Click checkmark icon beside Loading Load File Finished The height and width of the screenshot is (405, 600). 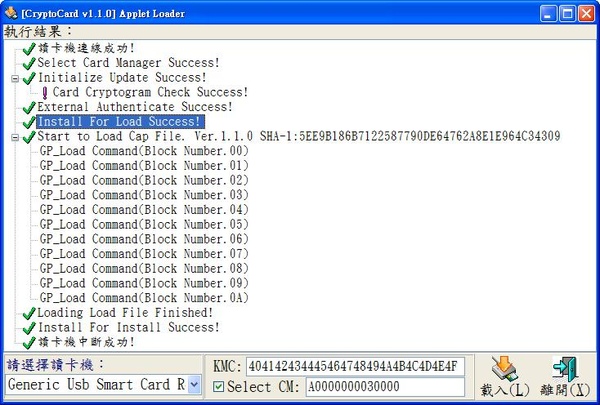(29, 313)
